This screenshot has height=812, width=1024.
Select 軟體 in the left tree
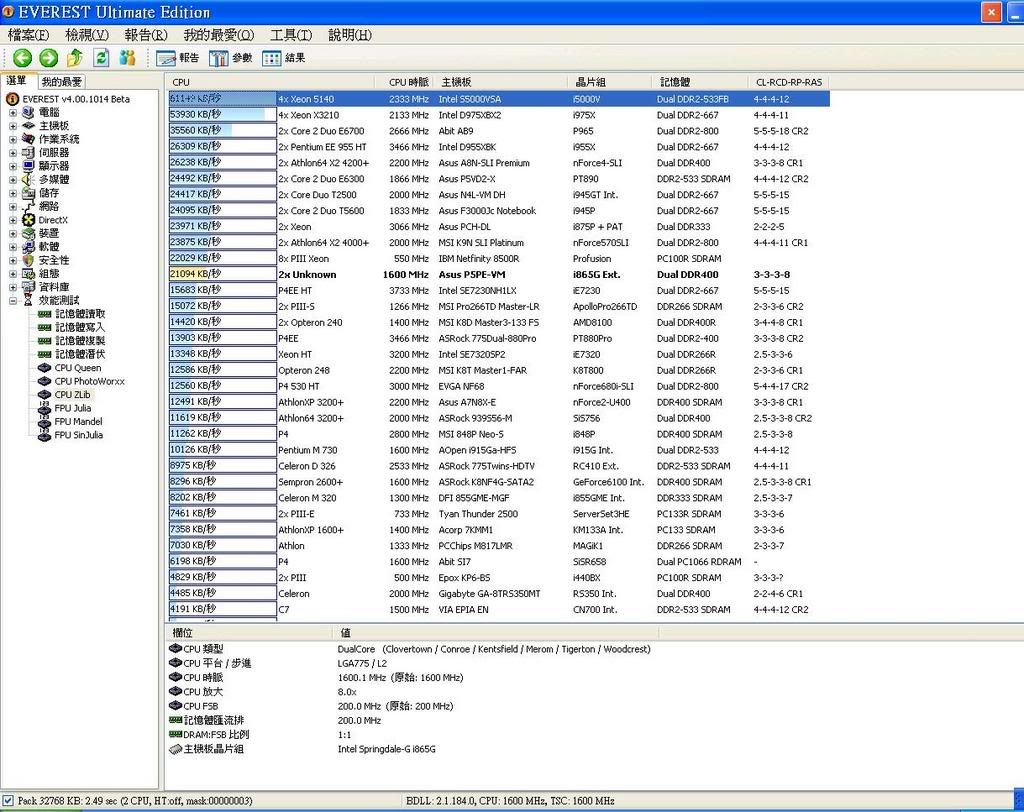click(49, 247)
